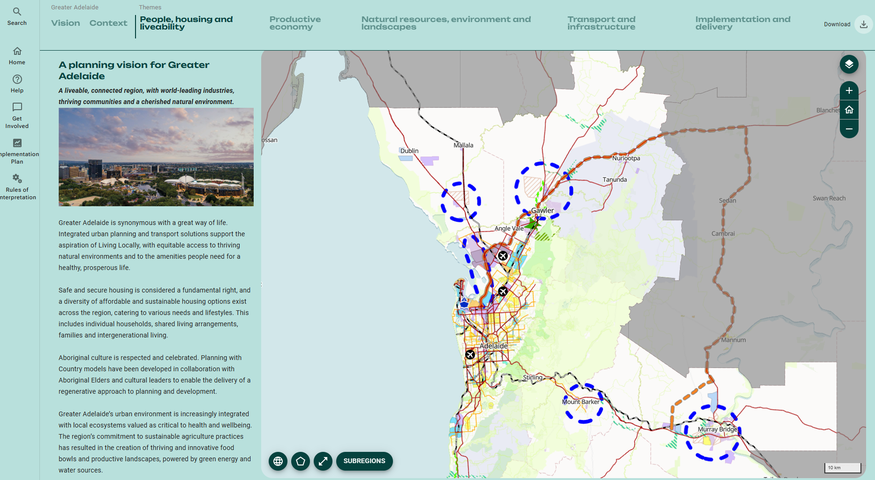Click the Sedan town label

coord(727,200)
